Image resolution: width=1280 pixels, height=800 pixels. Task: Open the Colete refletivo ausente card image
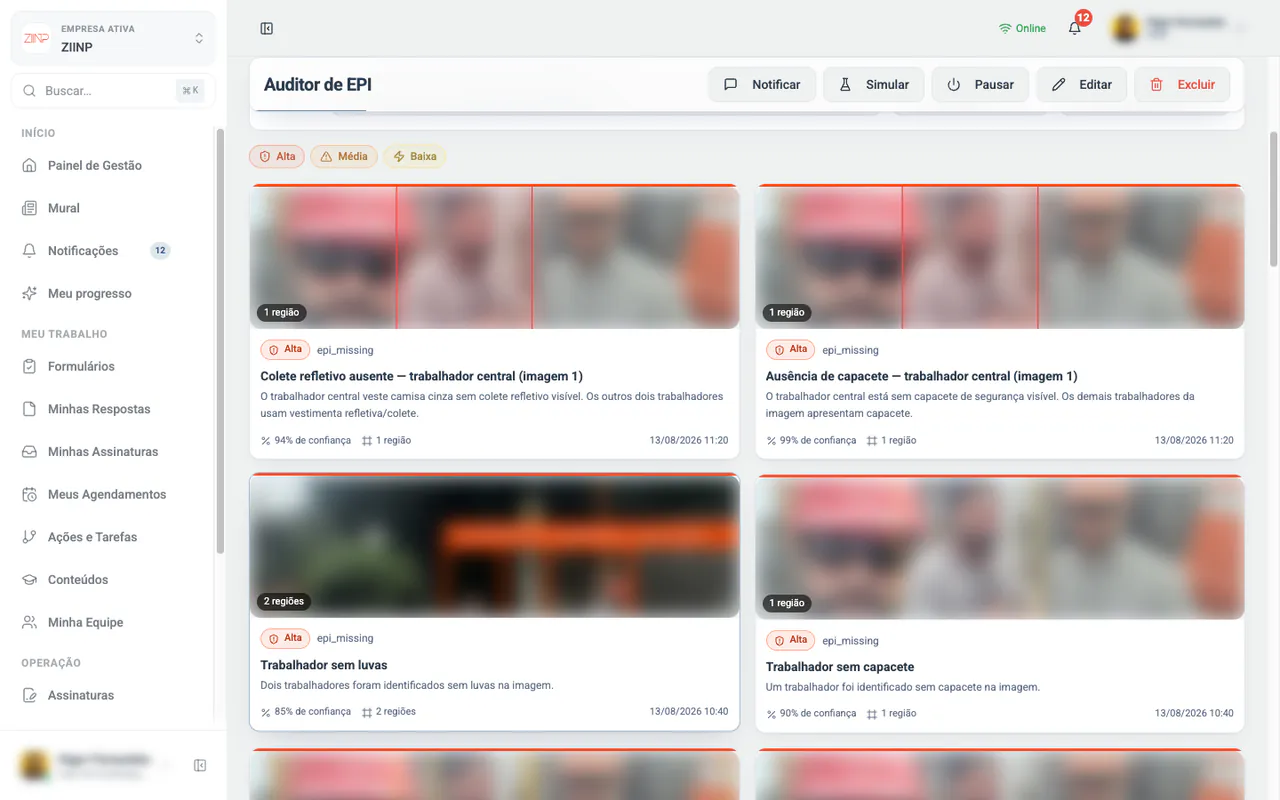pos(495,257)
